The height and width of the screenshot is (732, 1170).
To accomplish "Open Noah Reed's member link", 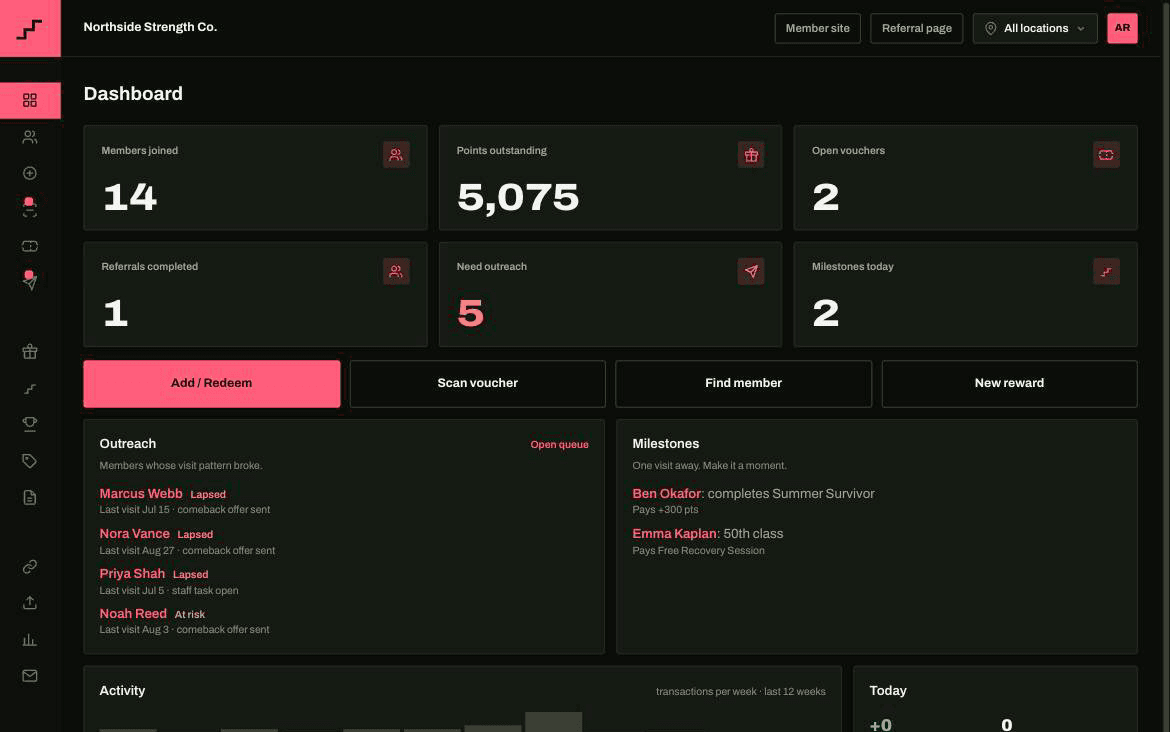I will [133, 613].
